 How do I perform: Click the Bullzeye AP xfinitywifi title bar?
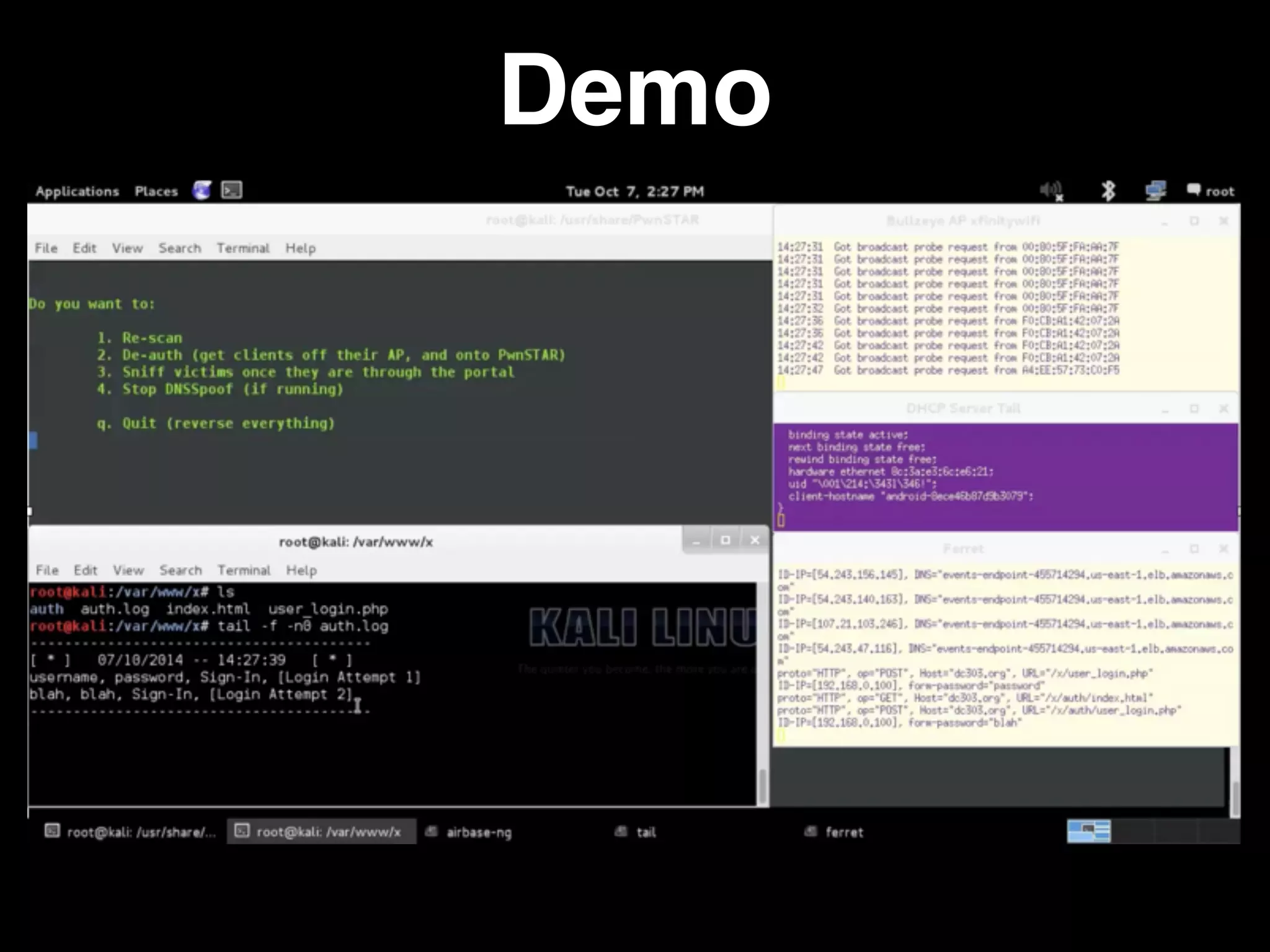[x=963, y=221]
